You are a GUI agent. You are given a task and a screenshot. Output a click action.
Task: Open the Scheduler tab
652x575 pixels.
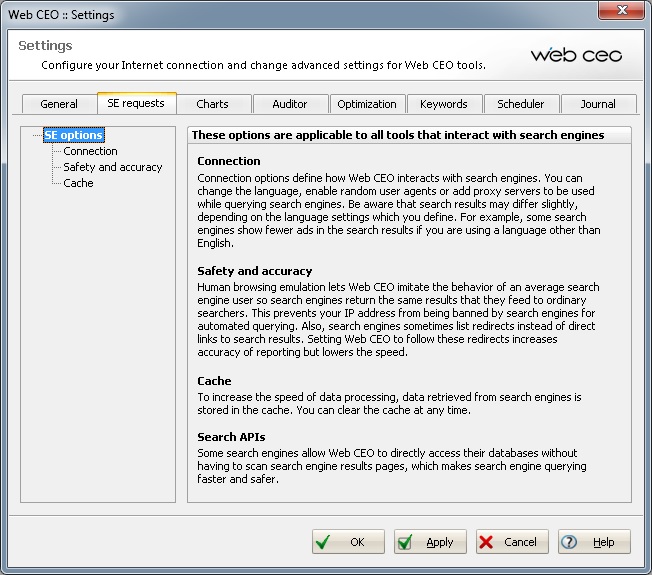click(521, 104)
